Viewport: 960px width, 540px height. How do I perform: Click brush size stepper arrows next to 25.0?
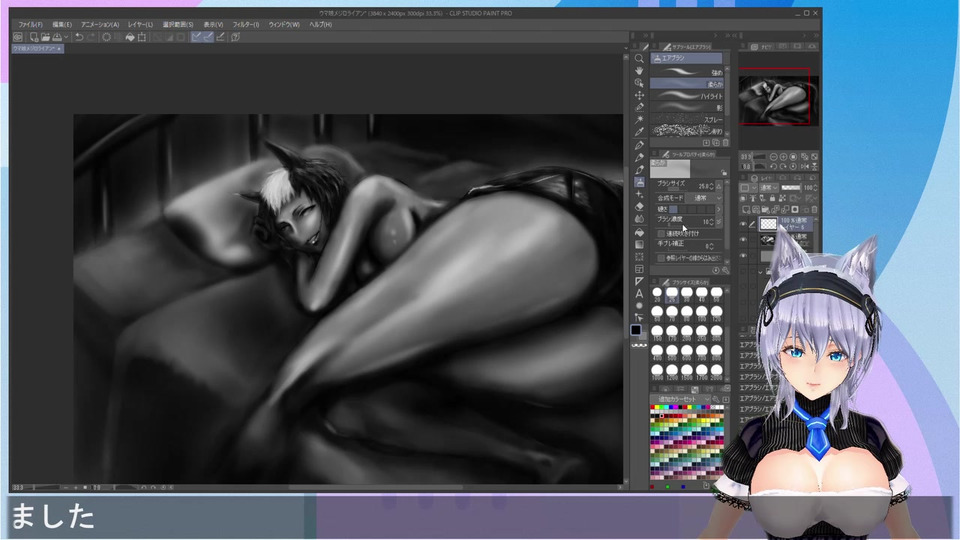pyautogui.click(x=712, y=186)
